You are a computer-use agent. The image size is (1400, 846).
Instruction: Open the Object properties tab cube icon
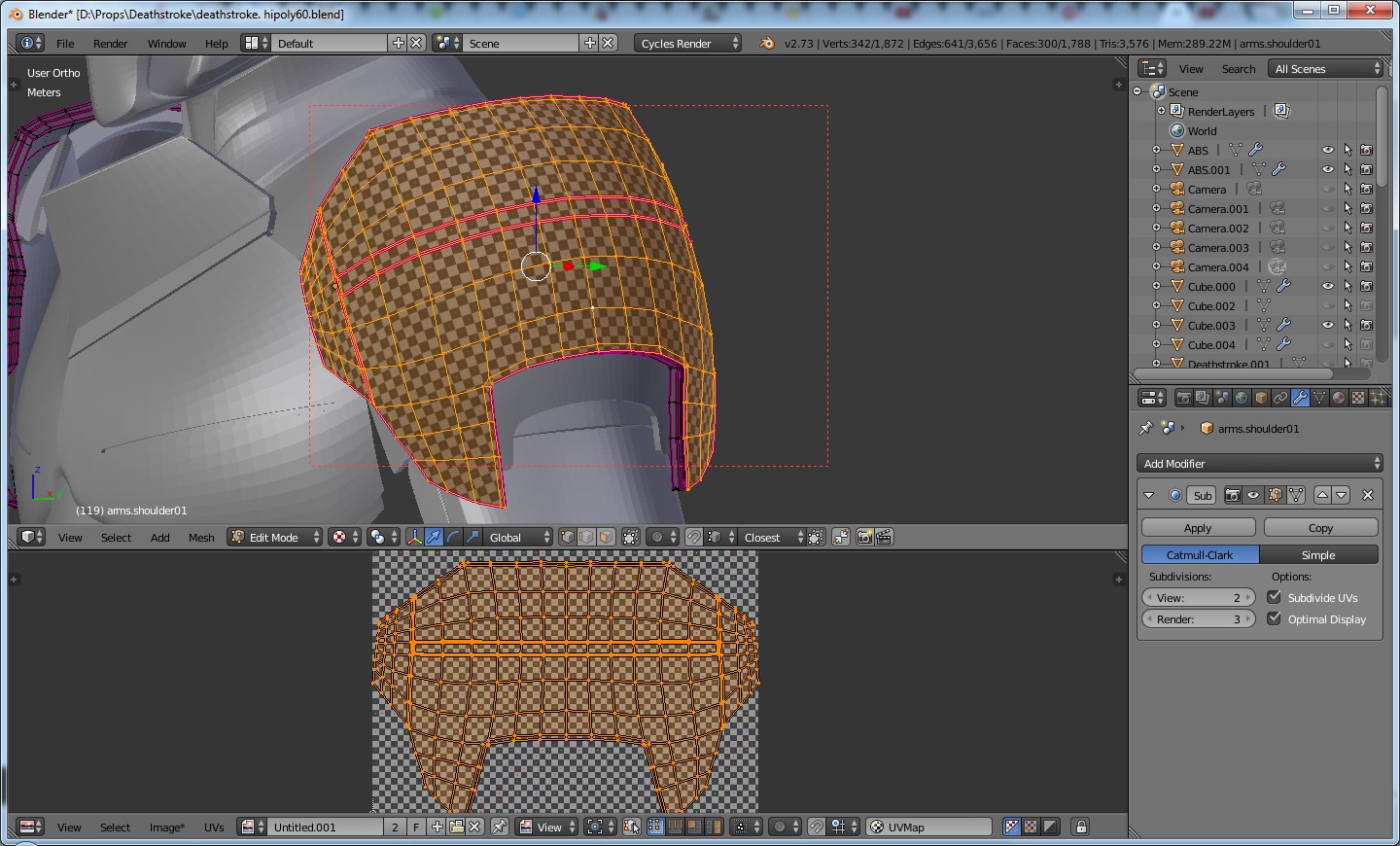1261,398
